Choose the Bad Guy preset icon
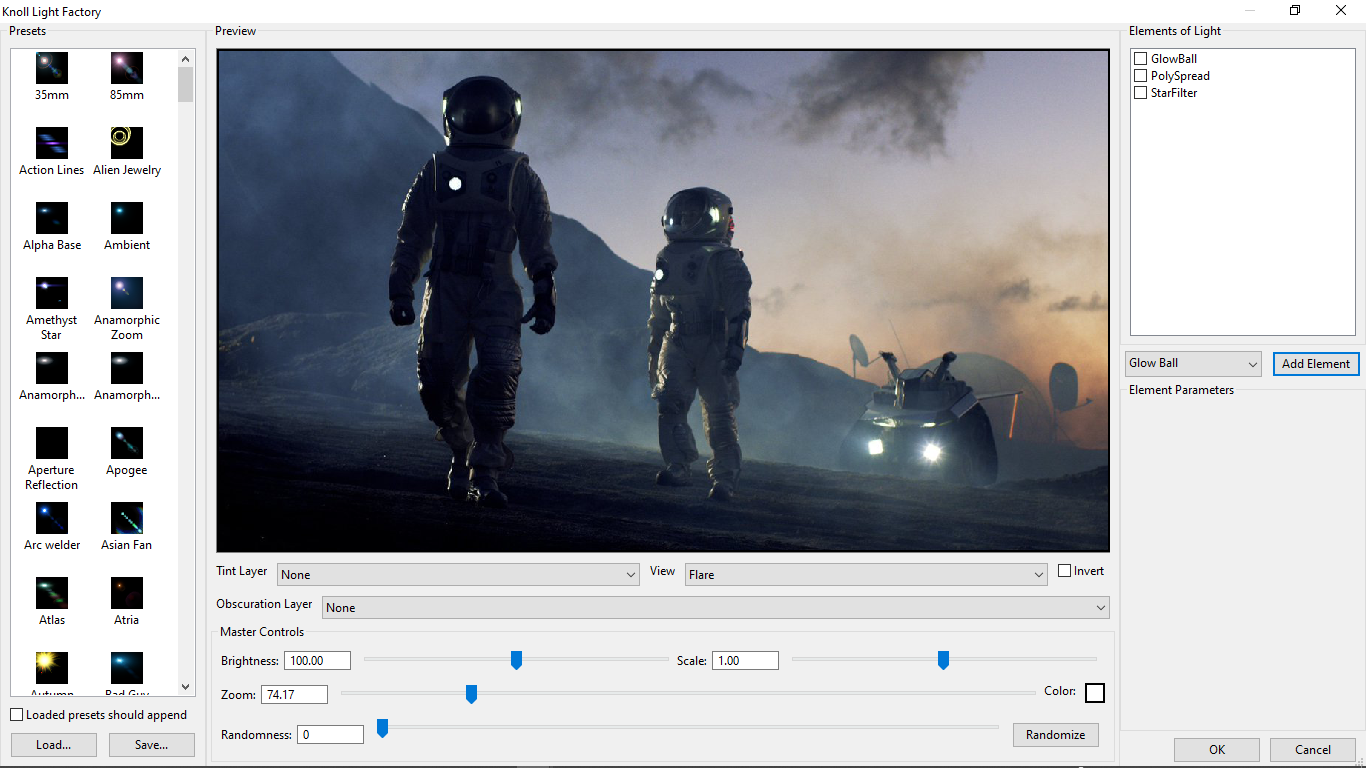This screenshot has width=1366, height=768. click(127, 668)
